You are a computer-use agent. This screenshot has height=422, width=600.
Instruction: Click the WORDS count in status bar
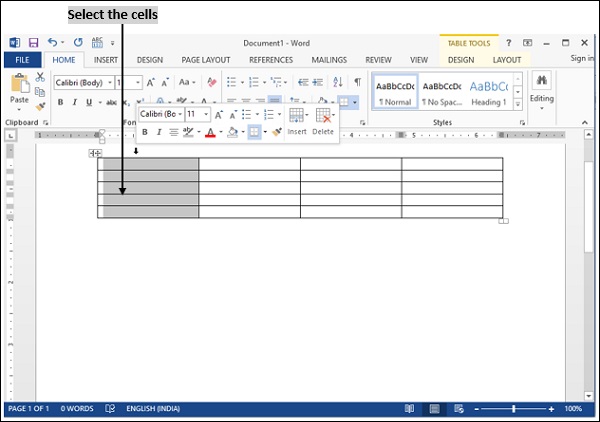(77, 409)
